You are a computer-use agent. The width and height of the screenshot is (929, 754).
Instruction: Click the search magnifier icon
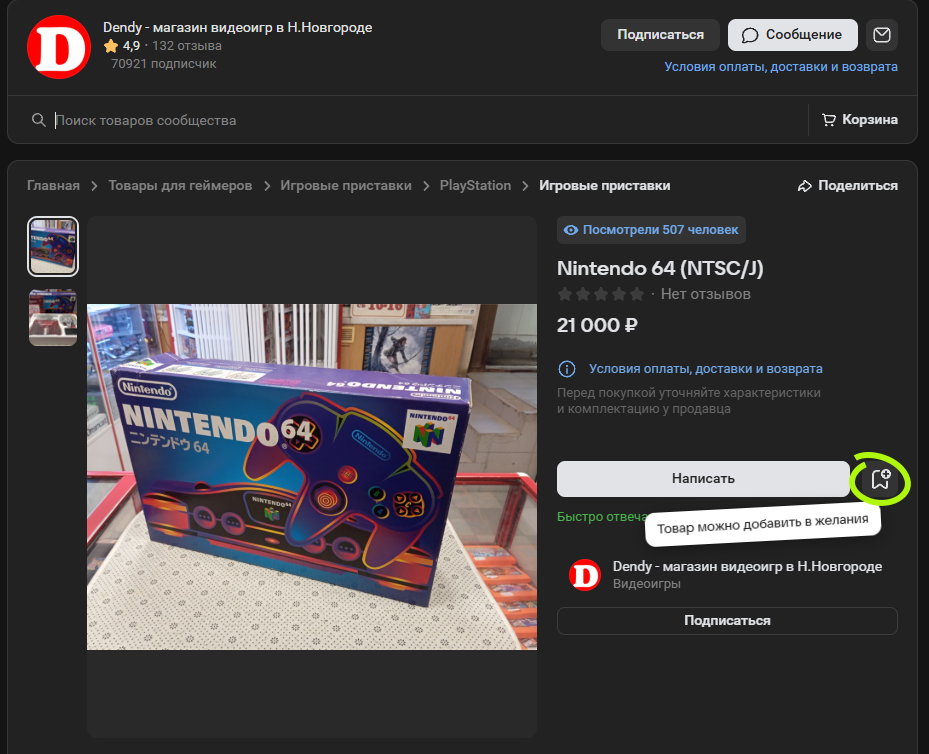(39, 120)
